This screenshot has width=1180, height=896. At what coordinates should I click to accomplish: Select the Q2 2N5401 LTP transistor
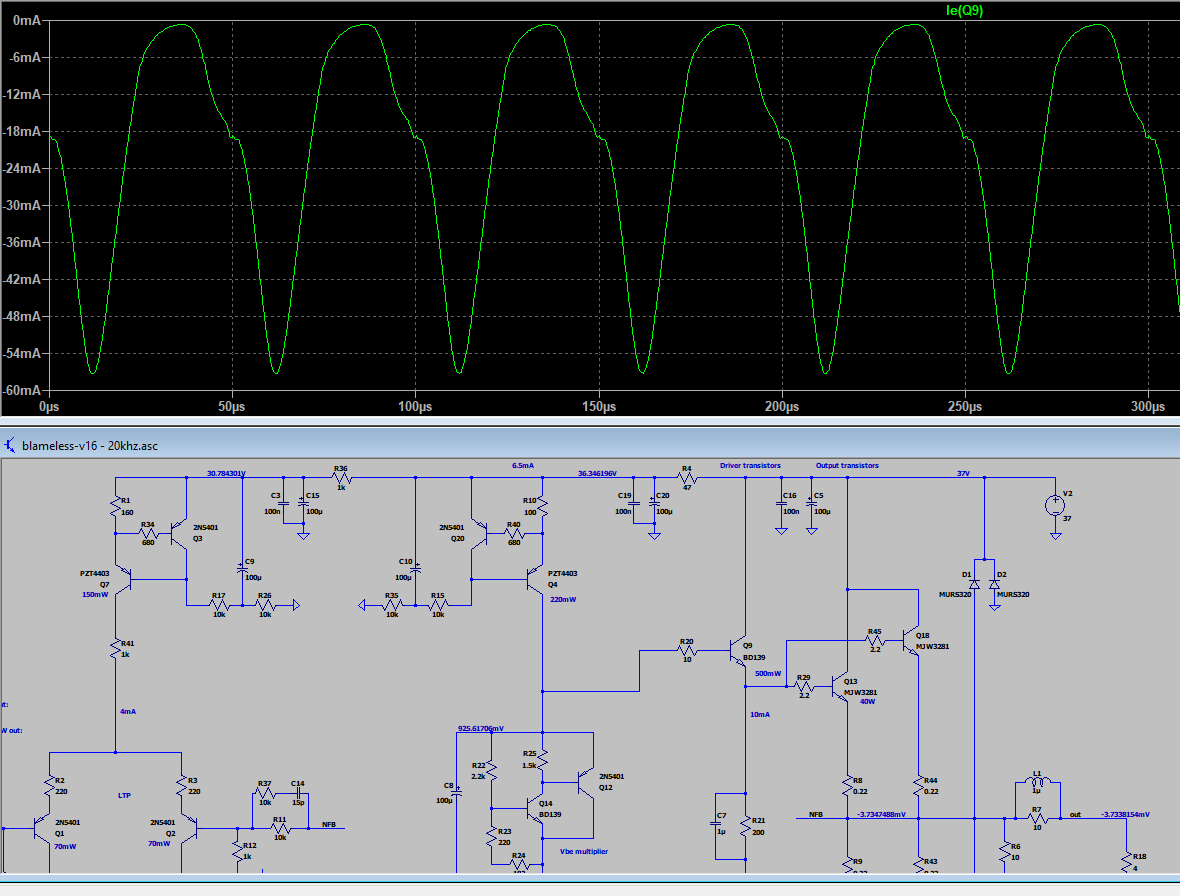(189, 829)
